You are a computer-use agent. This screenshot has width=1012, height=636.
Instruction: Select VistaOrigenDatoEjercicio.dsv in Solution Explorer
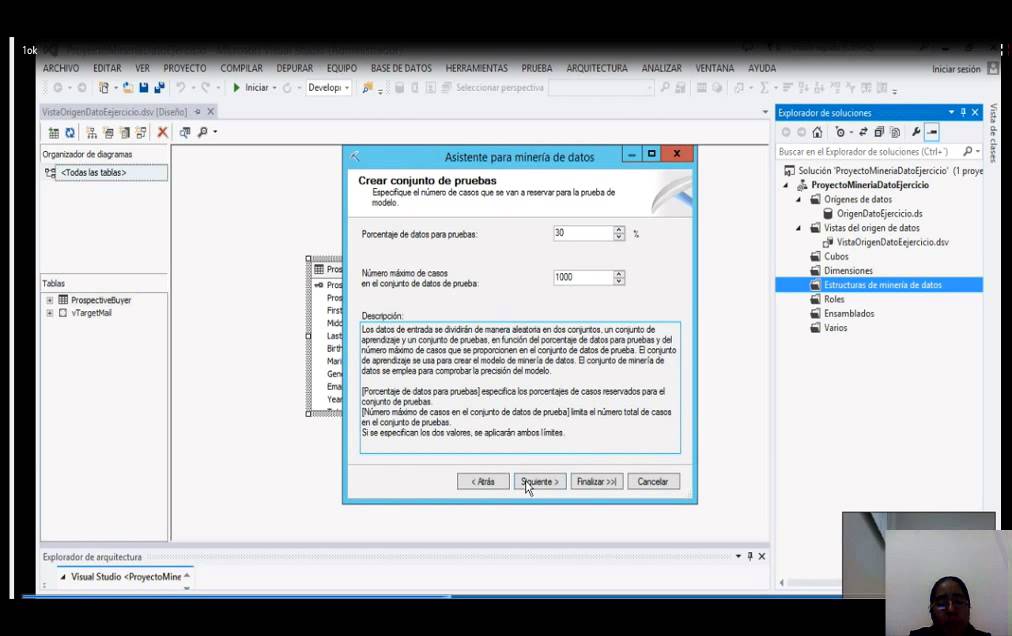[x=892, y=242]
